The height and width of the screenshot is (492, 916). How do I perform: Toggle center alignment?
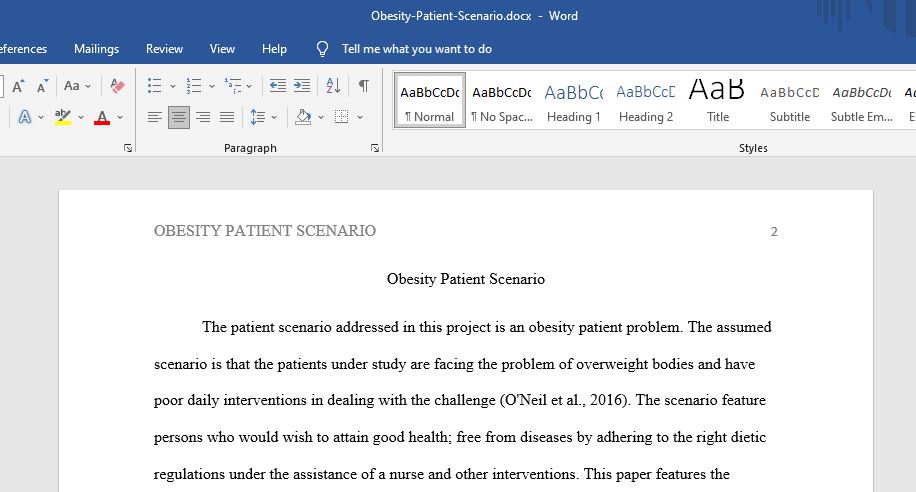[x=179, y=117]
